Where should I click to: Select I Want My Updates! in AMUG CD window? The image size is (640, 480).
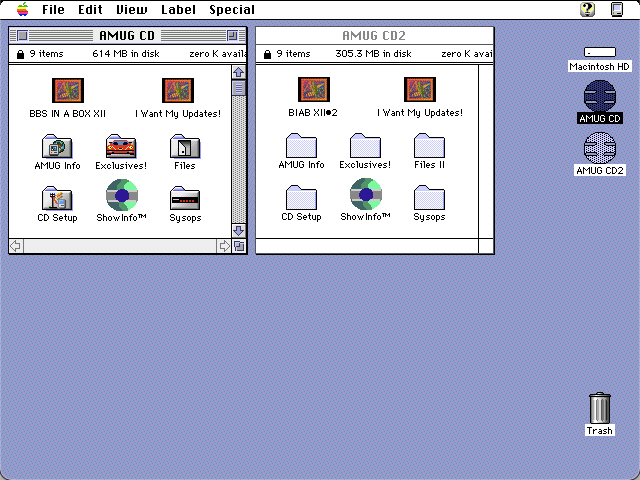pyautogui.click(x=178, y=90)
